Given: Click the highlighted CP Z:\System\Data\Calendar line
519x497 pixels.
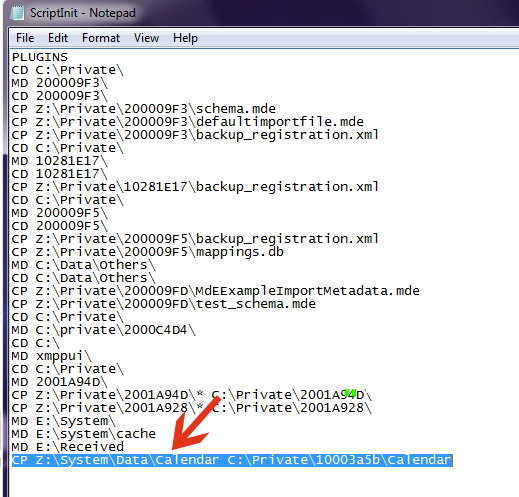Looking at the screenshot, I should (232, 460).
